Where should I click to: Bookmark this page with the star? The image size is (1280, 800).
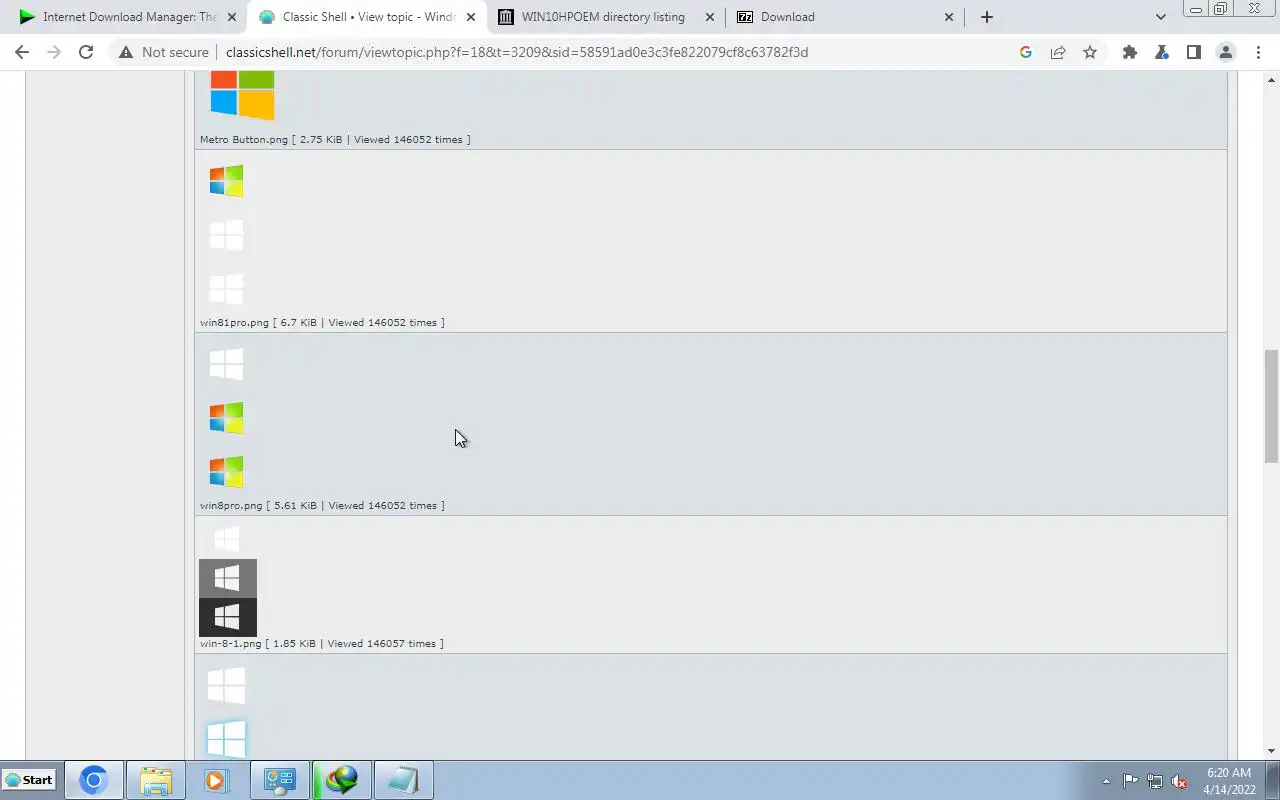(1090, 52)
